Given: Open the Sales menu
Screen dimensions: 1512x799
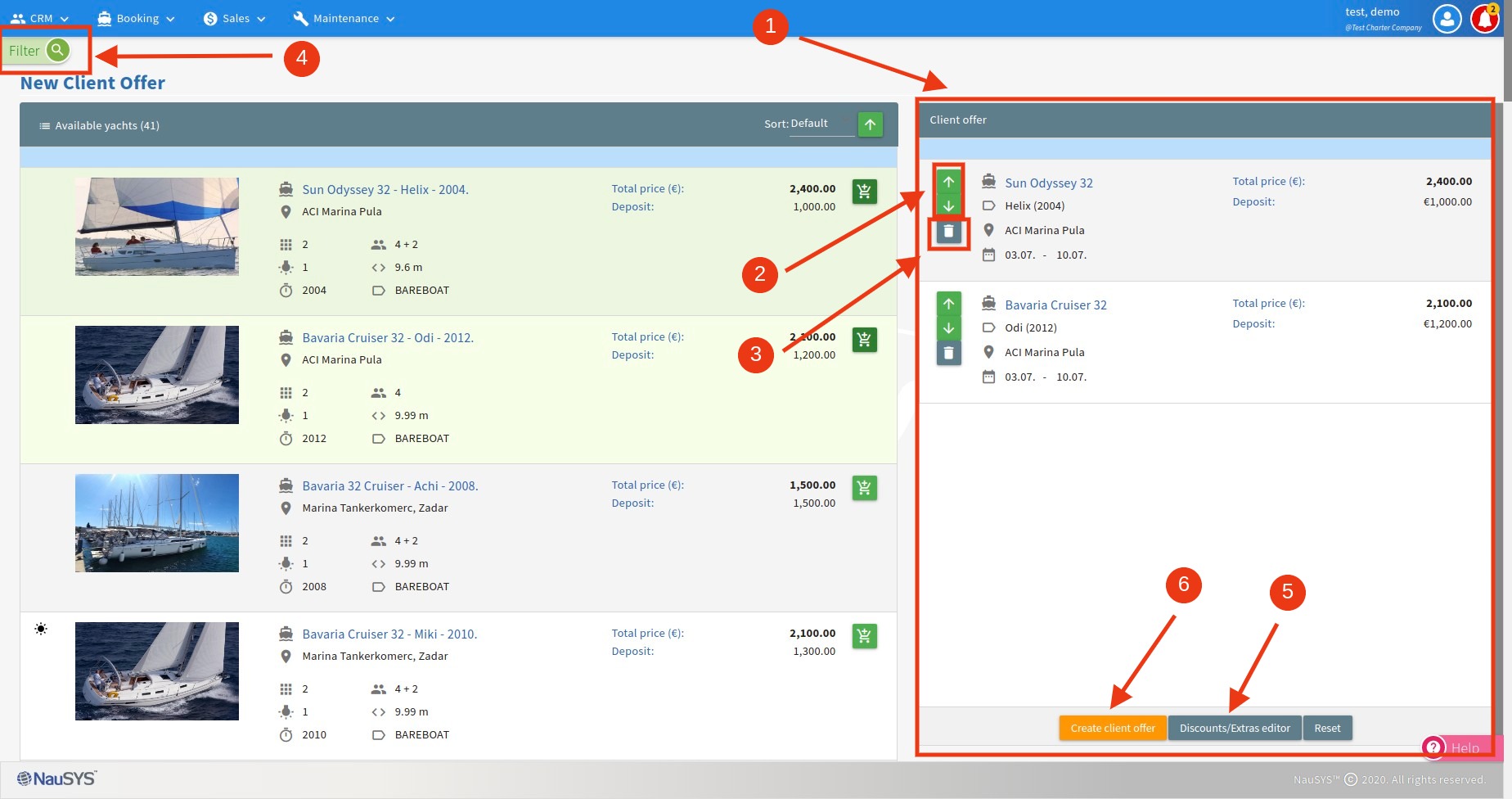Looking at the screenshot, I should pyautogui.click(x=235, y=18).
